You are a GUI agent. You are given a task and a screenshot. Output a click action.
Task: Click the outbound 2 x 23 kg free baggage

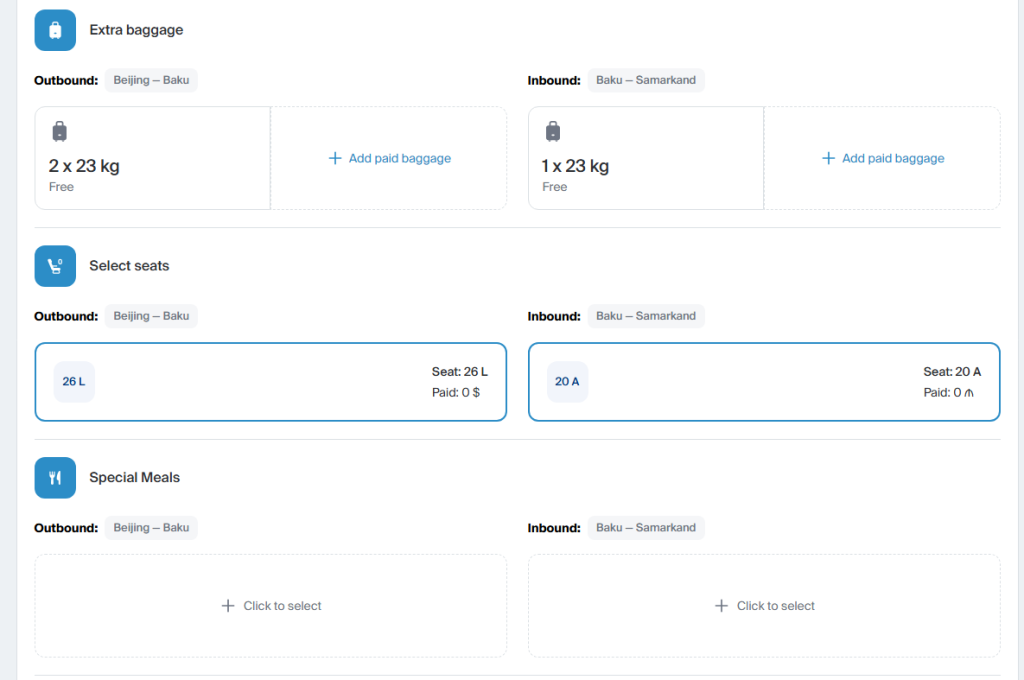point(84,166)
